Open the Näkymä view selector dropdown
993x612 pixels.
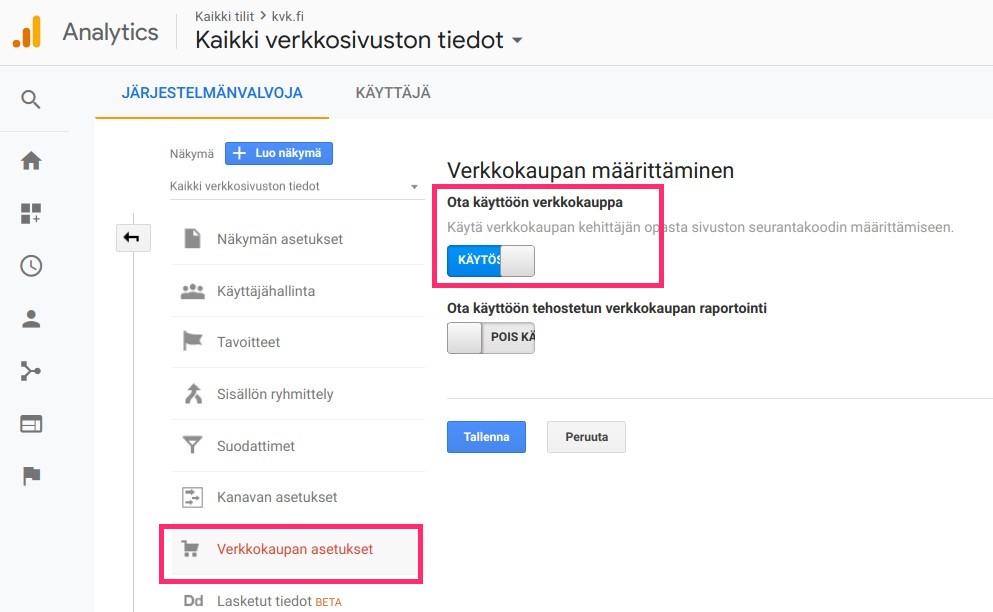(294, 186)
